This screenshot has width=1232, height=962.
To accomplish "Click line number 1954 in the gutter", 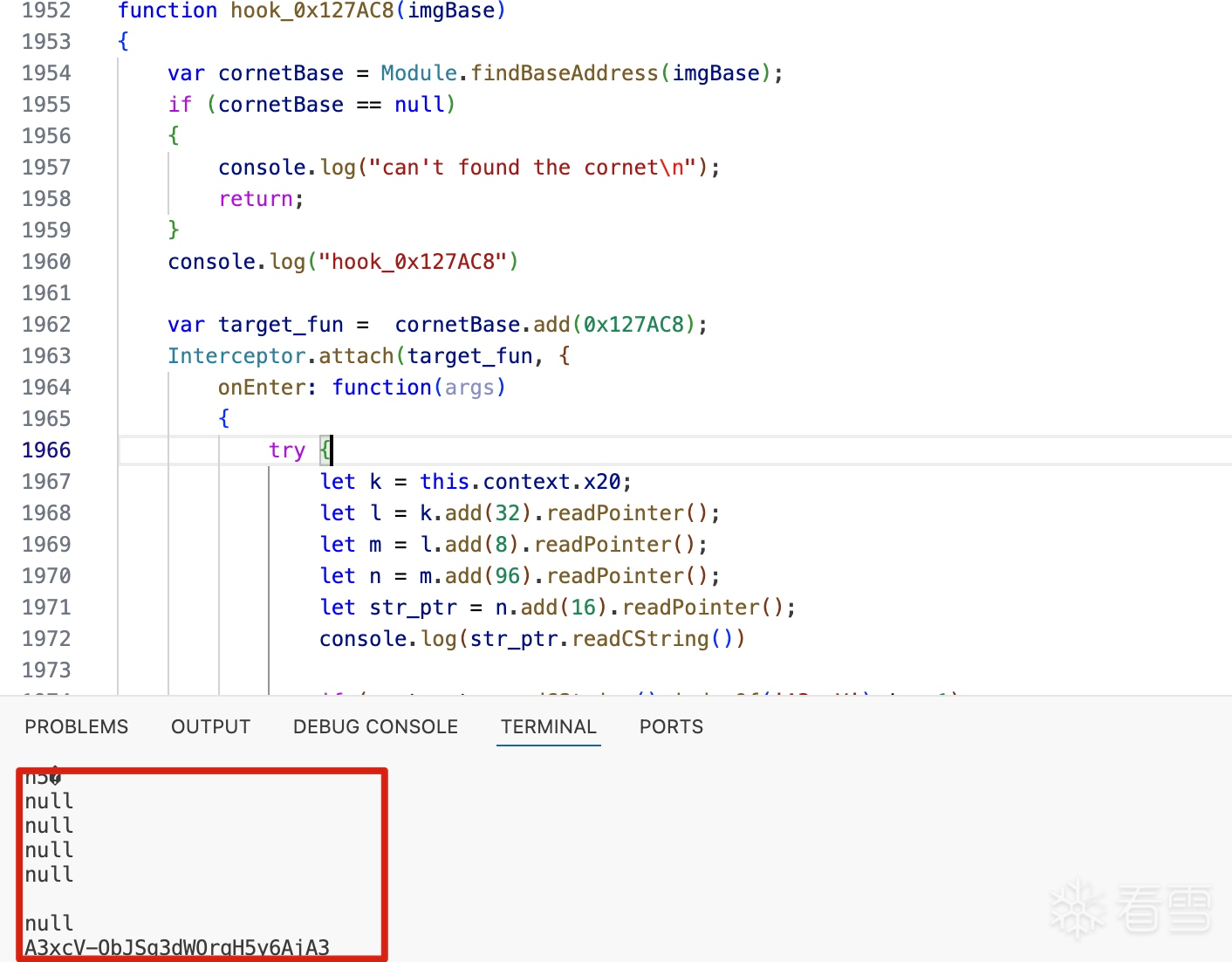I will coord(46,73).
